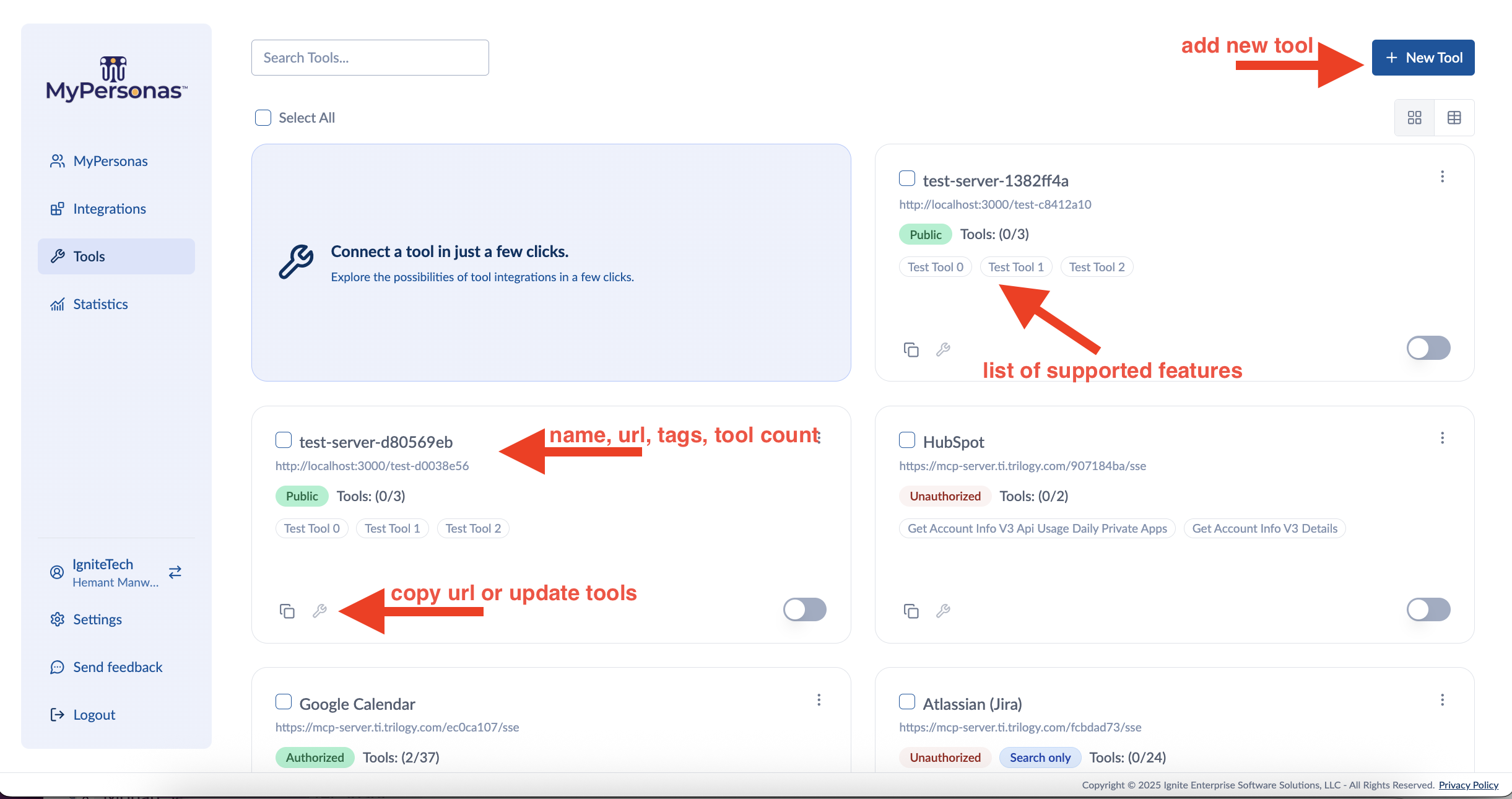Open Google Calendar card kebab menu
Screen dimensions: 1512x799
tap(819, 700)
